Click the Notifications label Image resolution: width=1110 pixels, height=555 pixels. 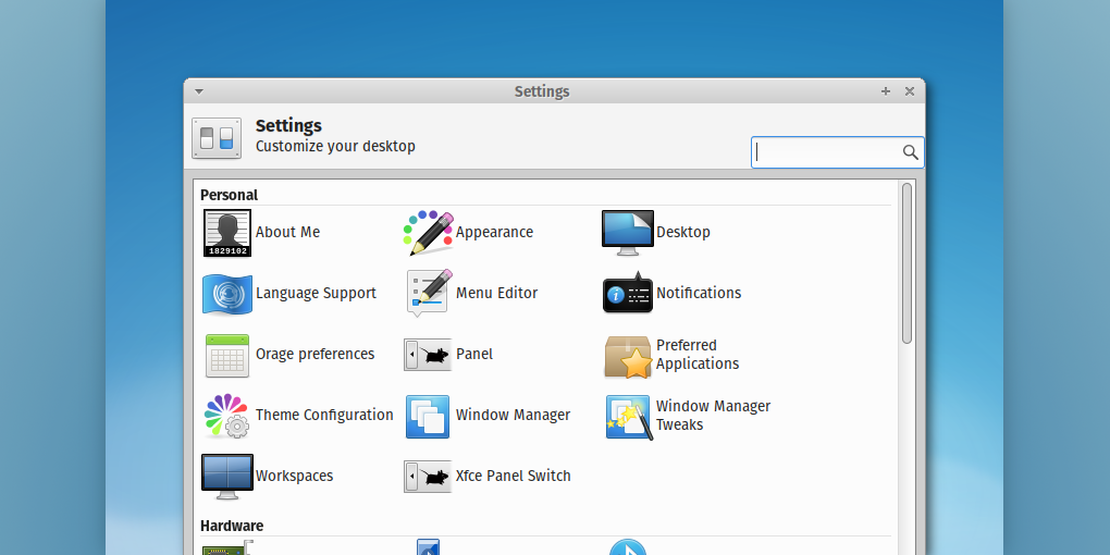coord(699,293)
